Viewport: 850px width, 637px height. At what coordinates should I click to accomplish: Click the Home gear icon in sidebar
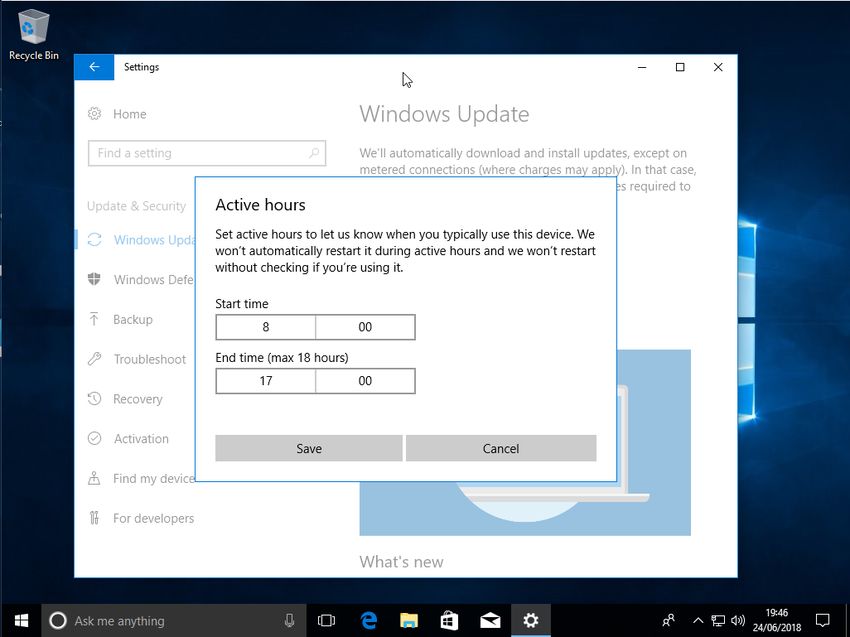pos(94,113)
